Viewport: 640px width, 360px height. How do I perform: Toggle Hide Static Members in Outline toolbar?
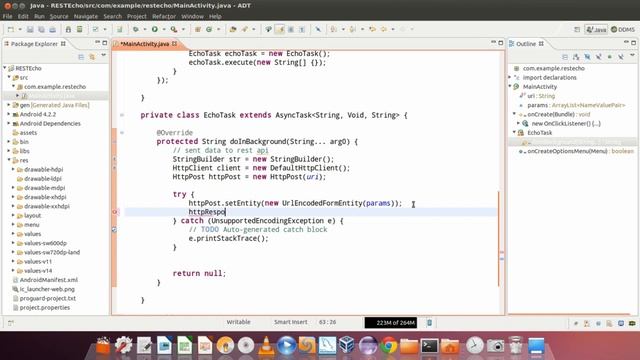tap(598, 57)
